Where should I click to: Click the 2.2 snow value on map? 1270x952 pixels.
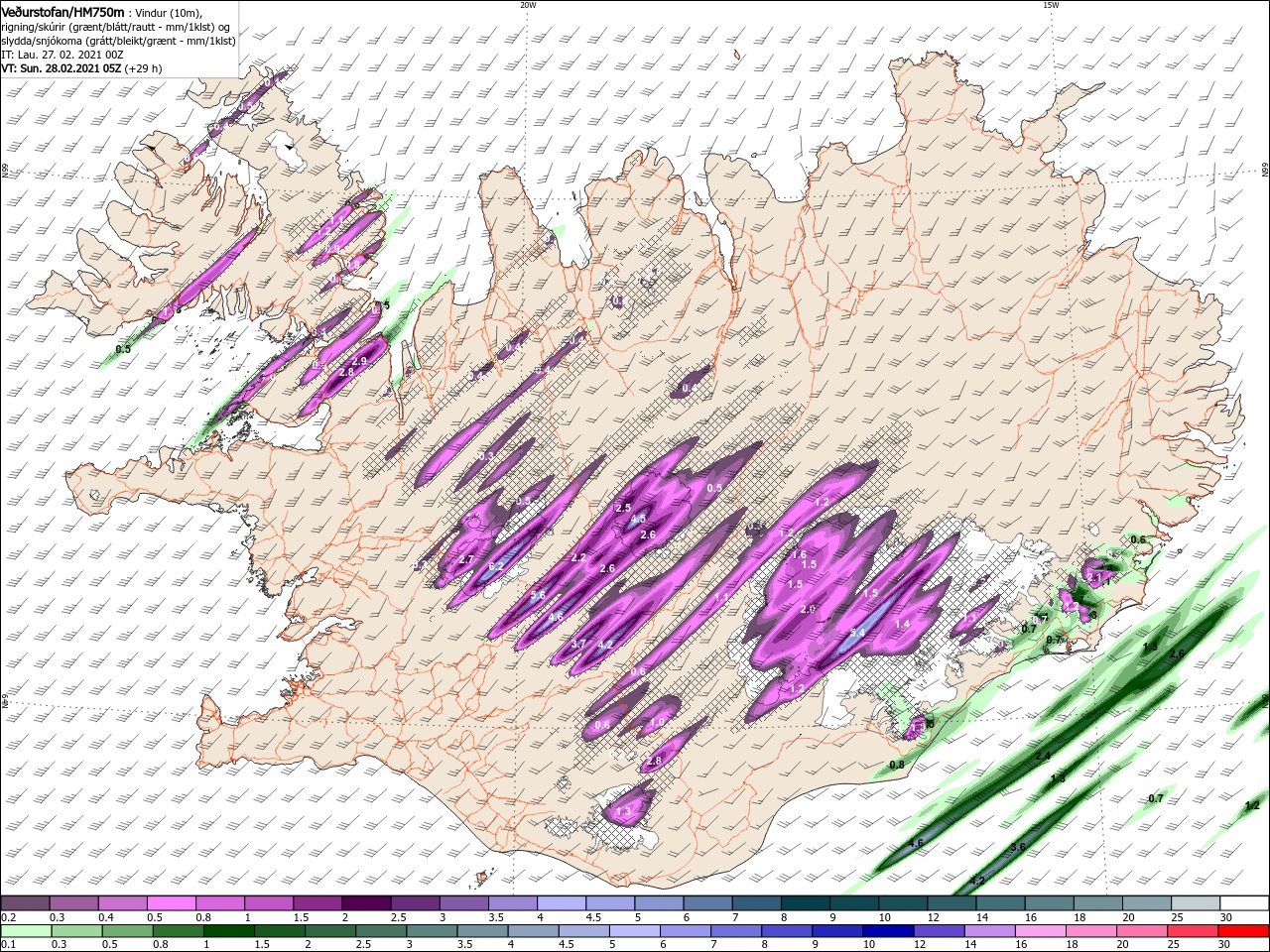(578, 558)
